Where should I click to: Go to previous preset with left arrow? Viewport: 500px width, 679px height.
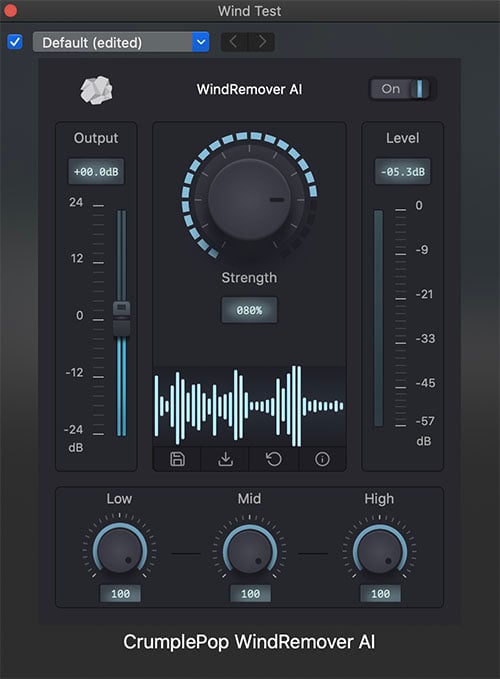click(x=234, y=42)
